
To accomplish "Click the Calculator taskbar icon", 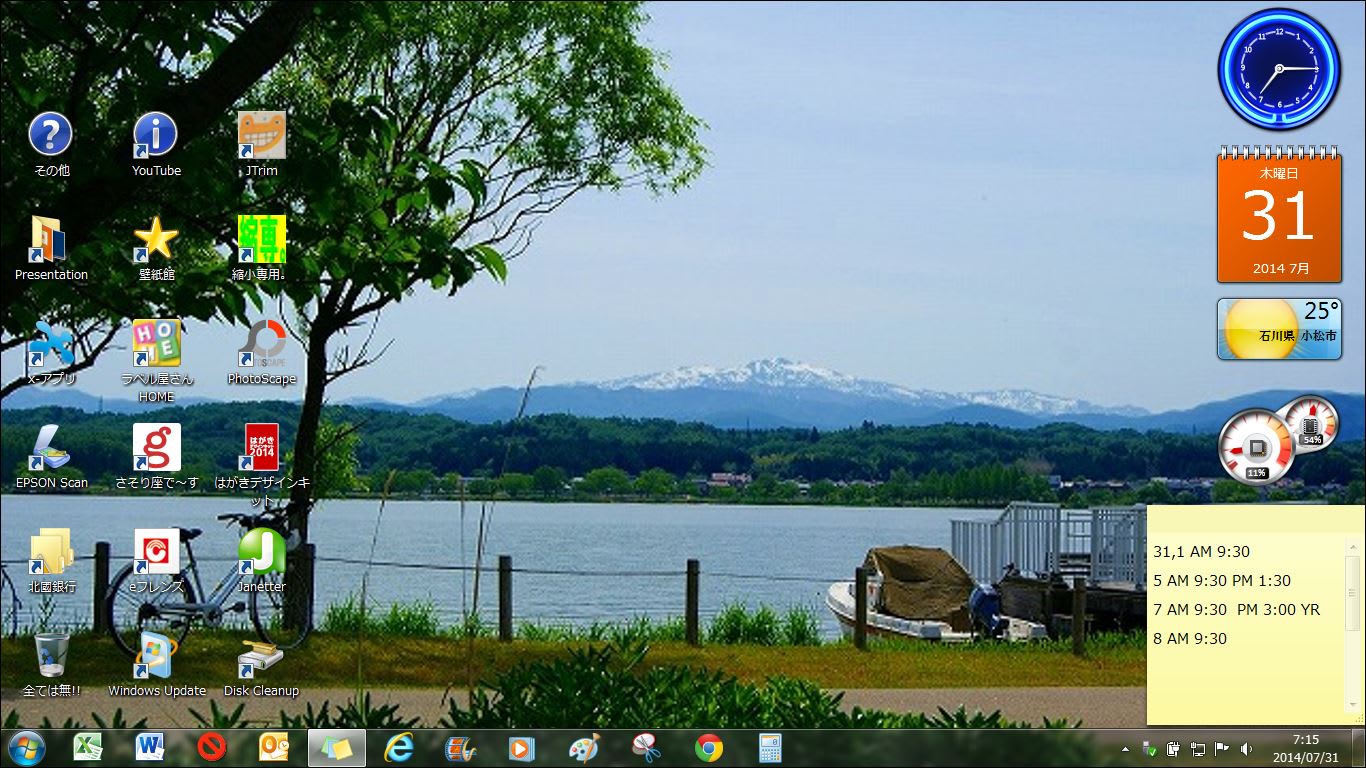I will tap(770, 748).
